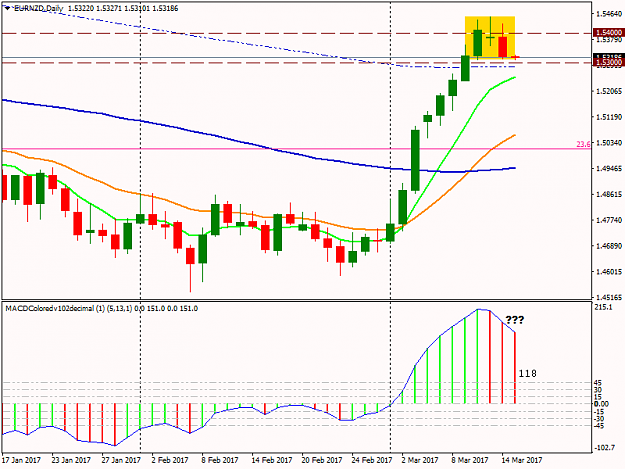The width and height of the screenshot is (625, 469).
Task: Select the pink 23.6 Fibonacci line
Action: (296, 149)
